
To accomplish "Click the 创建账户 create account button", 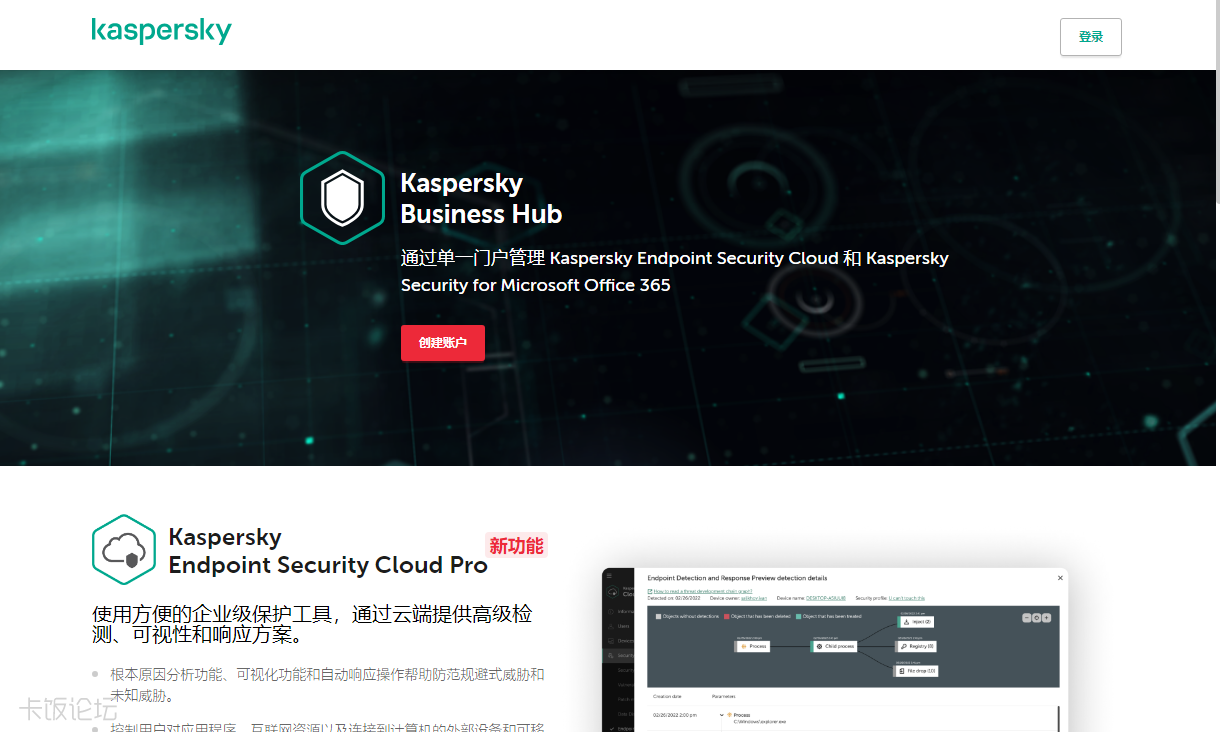I will (x=443, y=343).
